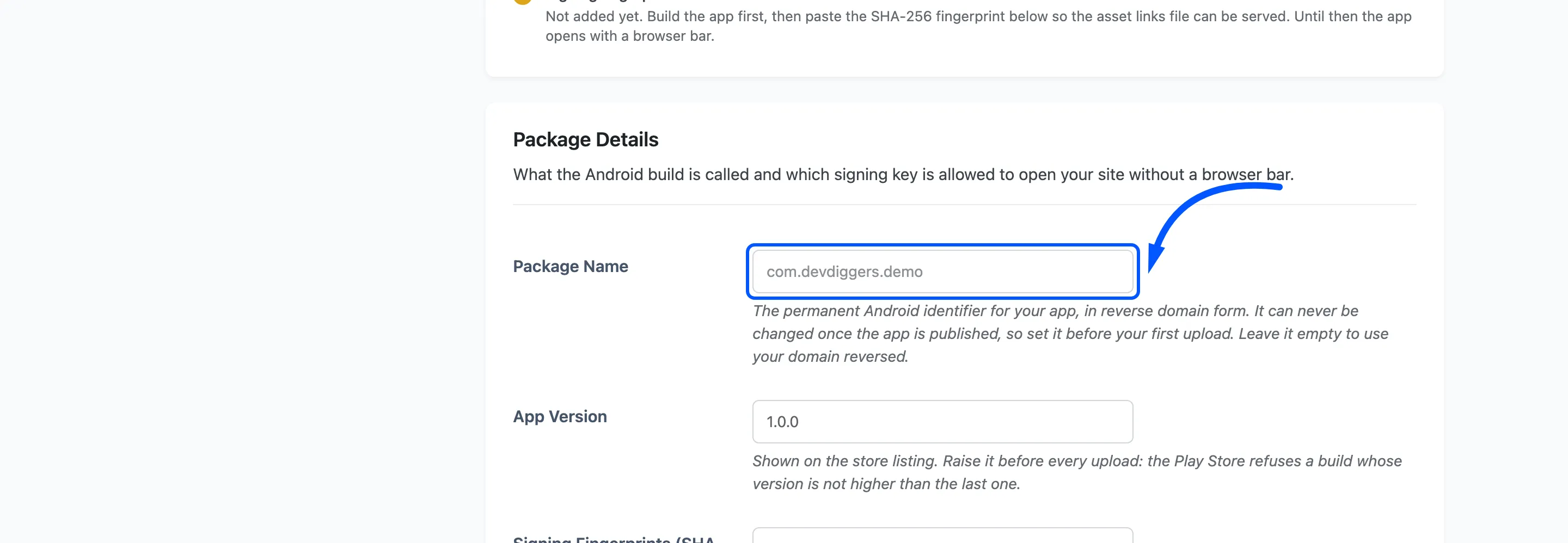The height and width of the screenshot is (543, 1568).
Task: Click the description starting 'What the Android build is called'
Action: tap(903, 175)
